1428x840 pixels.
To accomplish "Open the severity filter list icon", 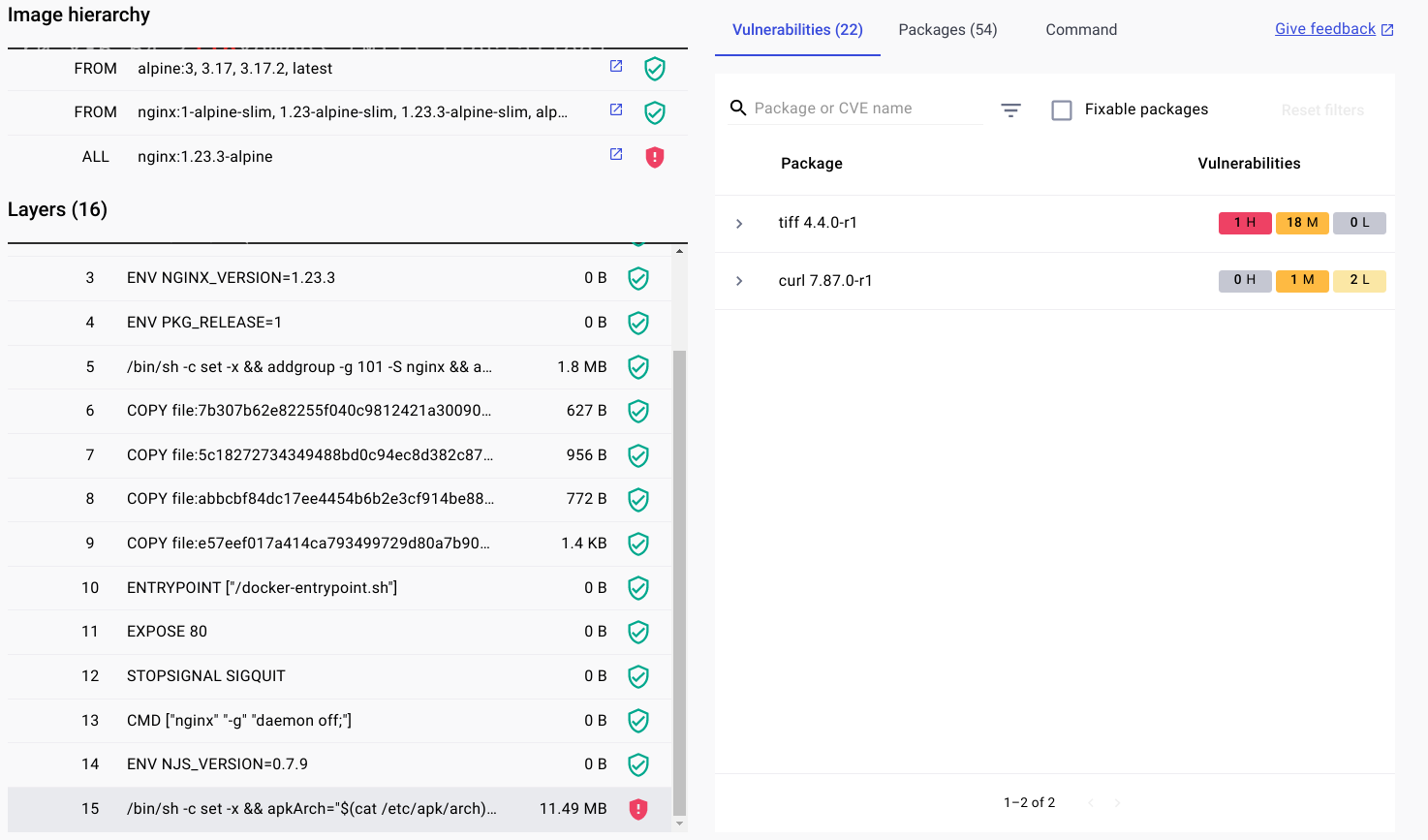I will click(x=1010, y=110).
